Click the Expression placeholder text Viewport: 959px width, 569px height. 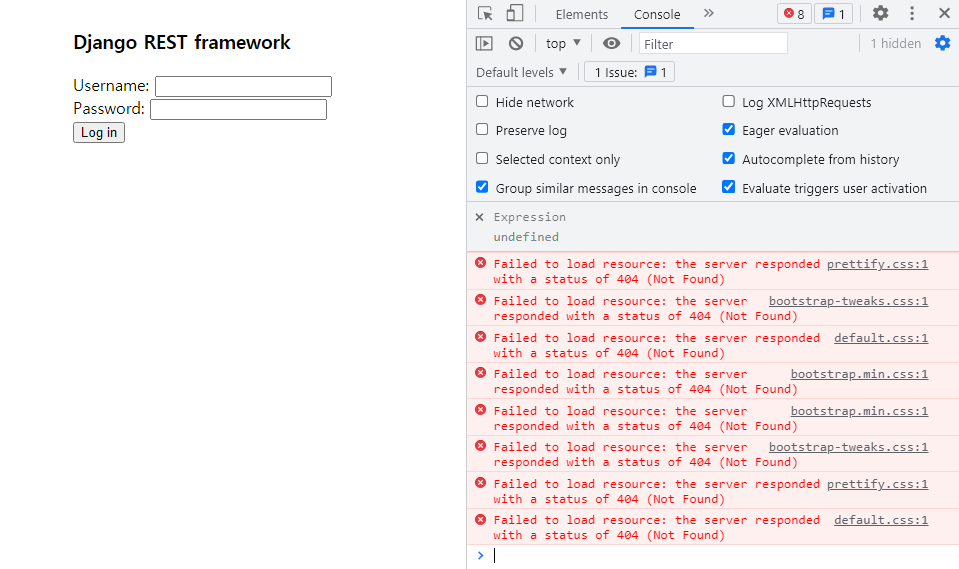530,217
